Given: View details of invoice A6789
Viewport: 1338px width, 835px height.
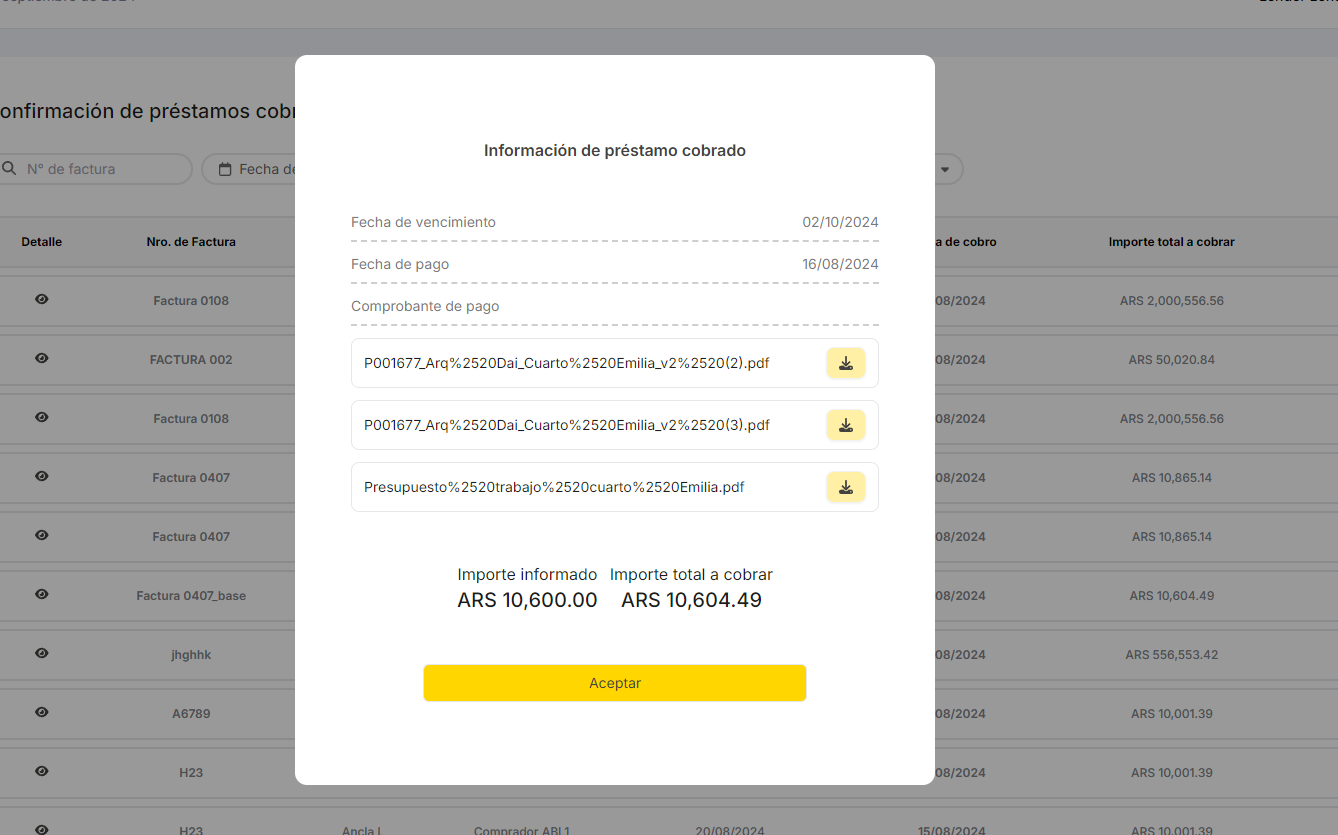Looking at the screenshot, I should coord(42,712).
